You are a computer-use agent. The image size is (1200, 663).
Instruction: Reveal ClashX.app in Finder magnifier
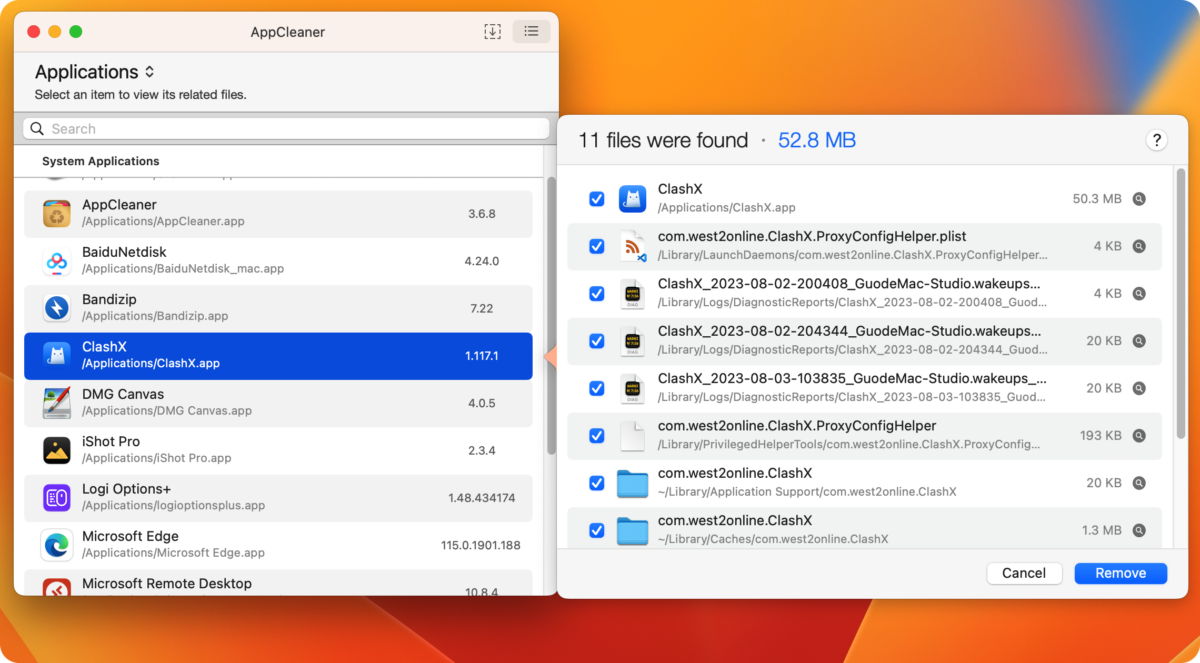pos(1138,199)
